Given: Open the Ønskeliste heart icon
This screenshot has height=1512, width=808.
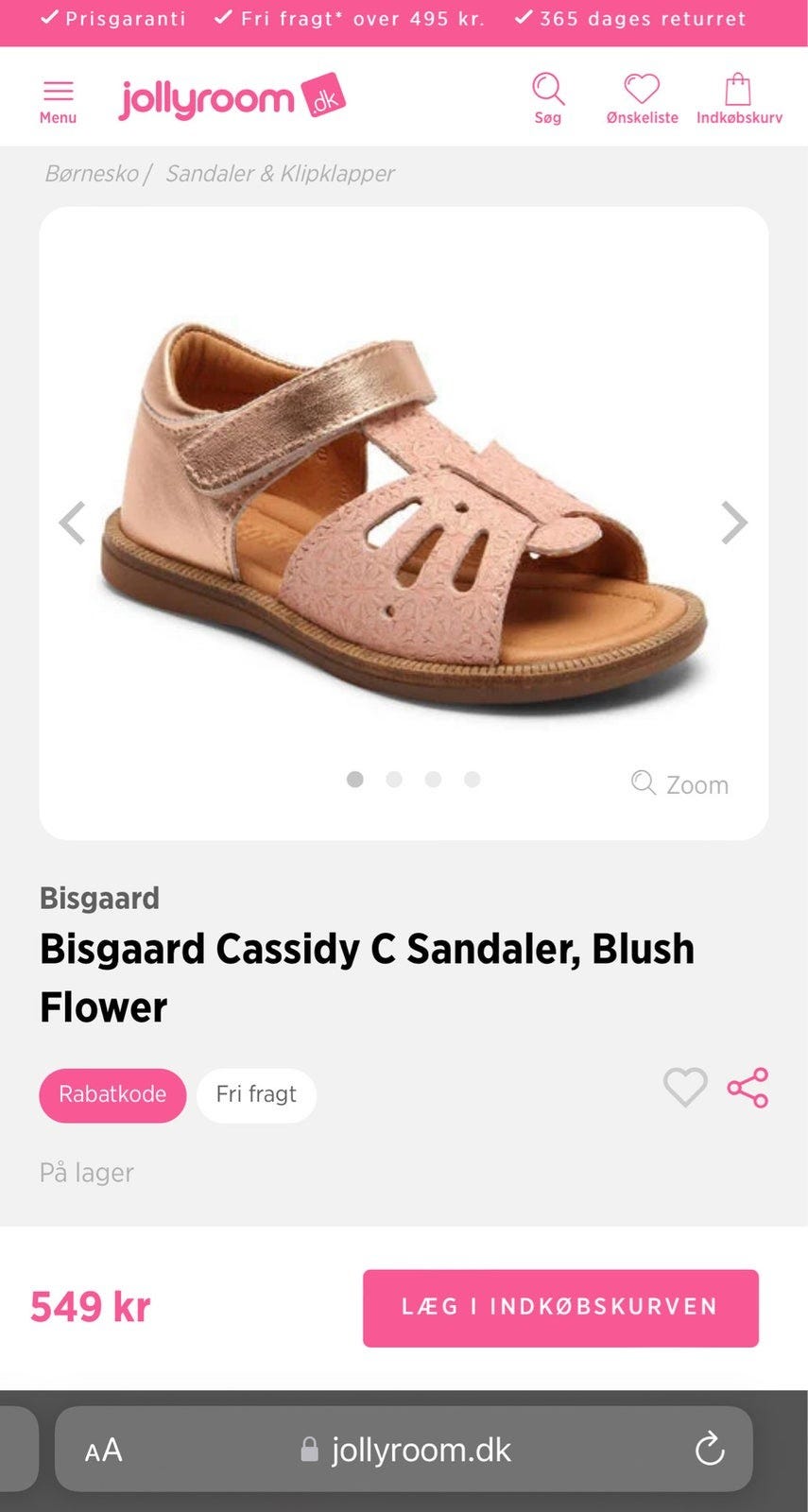Looking at the screenshot, I should (x=642, y=89).
